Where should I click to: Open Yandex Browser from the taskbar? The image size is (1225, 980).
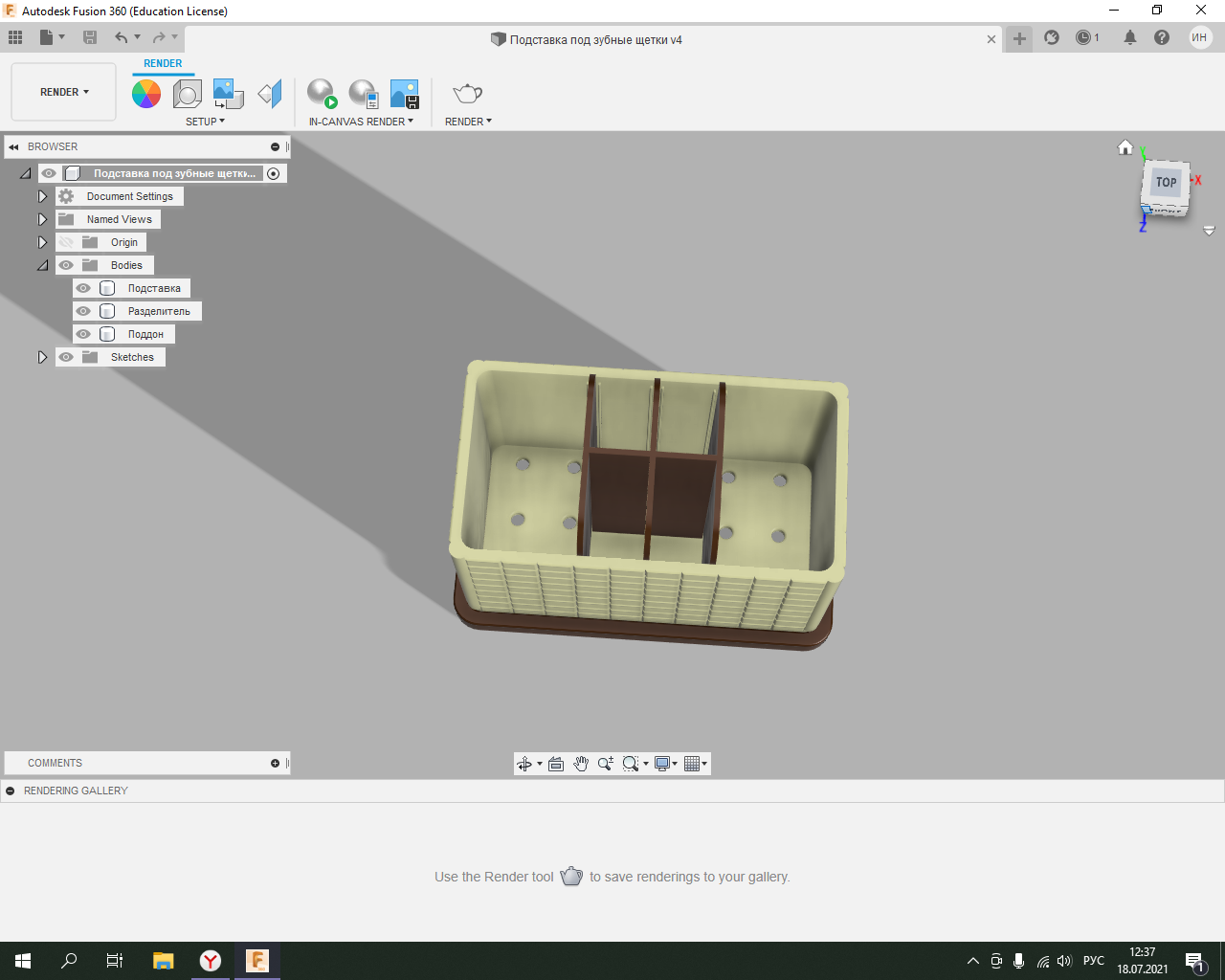point(211,961)
